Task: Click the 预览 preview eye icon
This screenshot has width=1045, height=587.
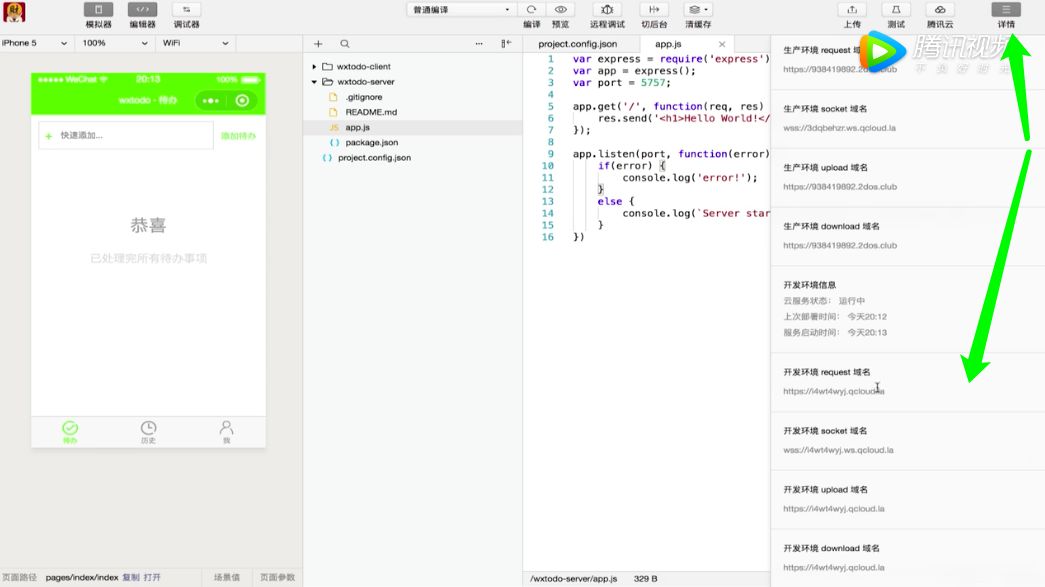Action: point(560,10)
